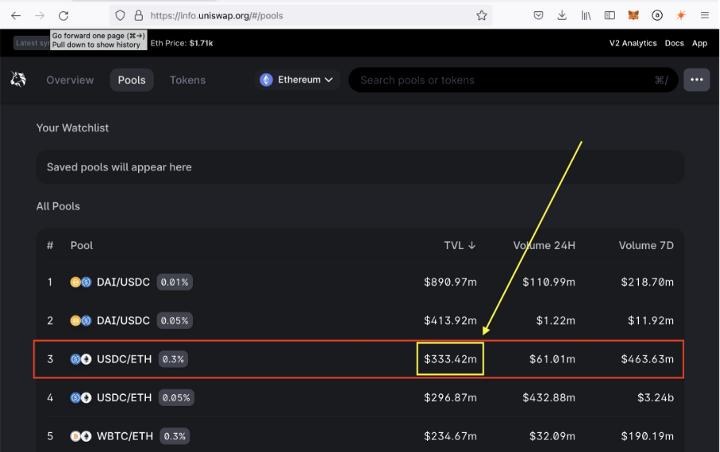720x452 pixels.
Task: Click the $296.87m TVL value
Action: (x=450, y=398)
